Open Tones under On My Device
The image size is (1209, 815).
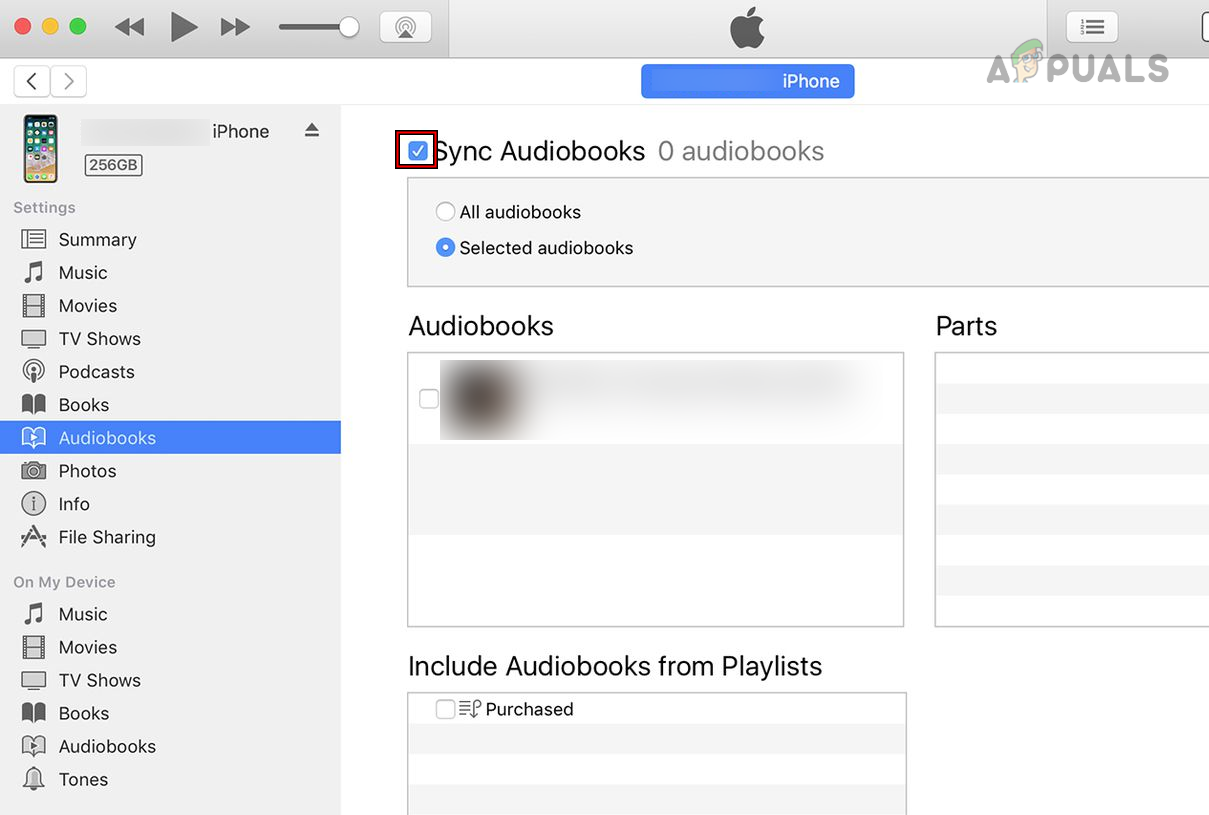coord(83,779)
